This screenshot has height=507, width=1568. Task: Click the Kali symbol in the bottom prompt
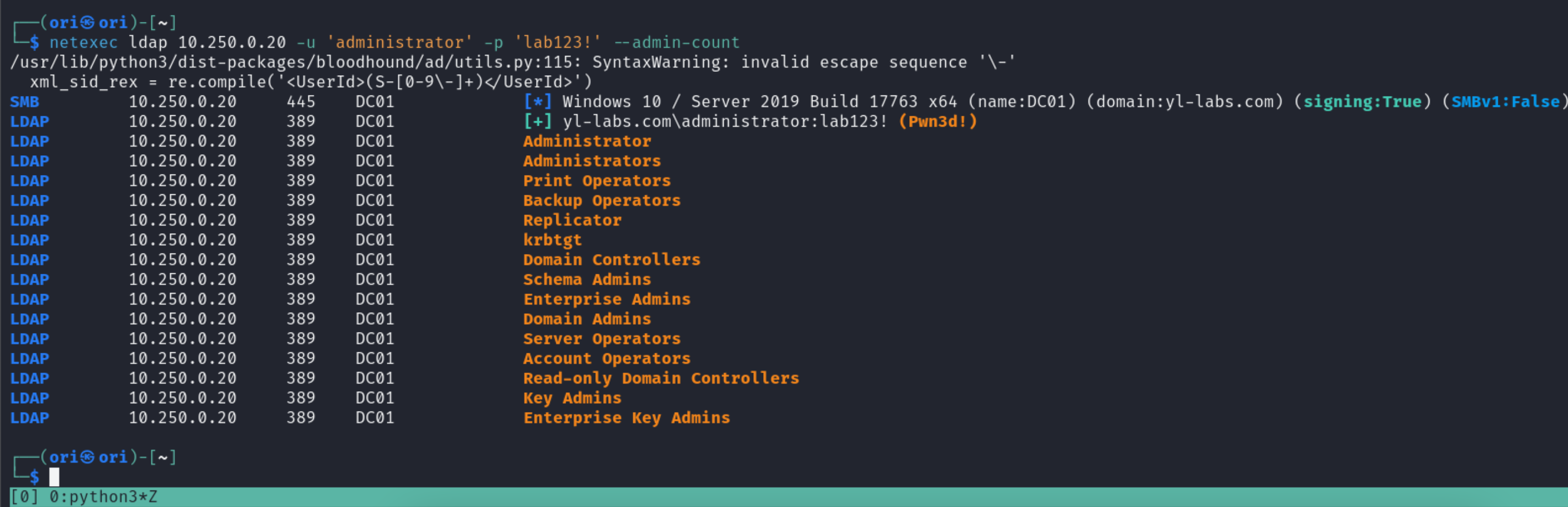point(88,457)
